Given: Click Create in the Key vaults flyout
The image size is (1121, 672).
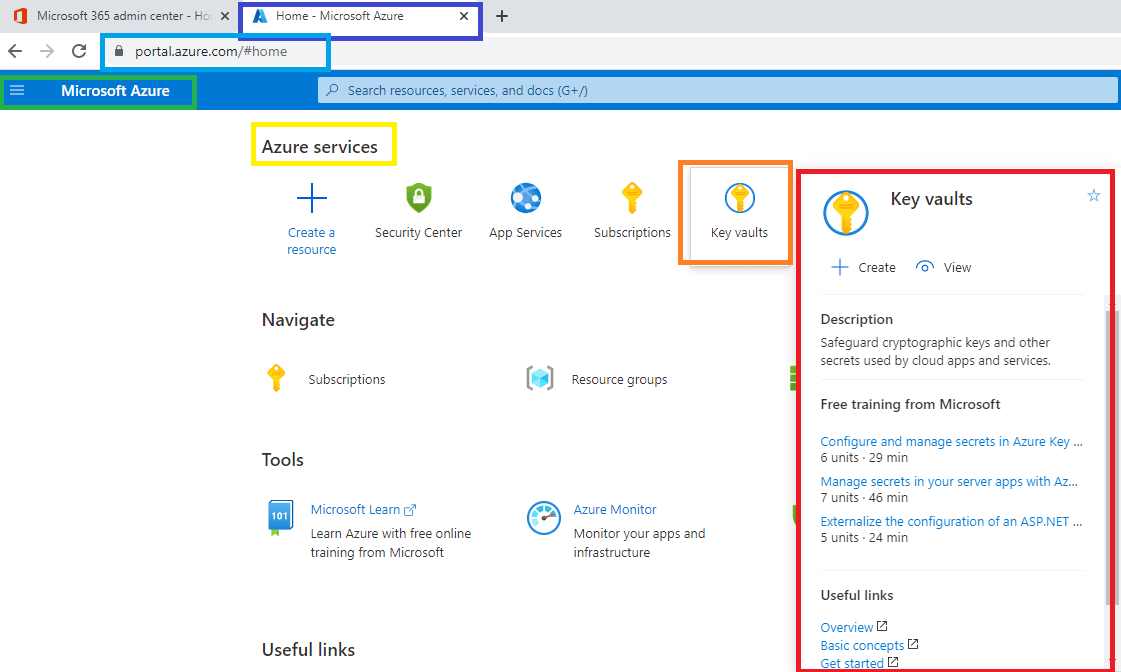Looking at the screenshot, I should [x=864, y=267].
